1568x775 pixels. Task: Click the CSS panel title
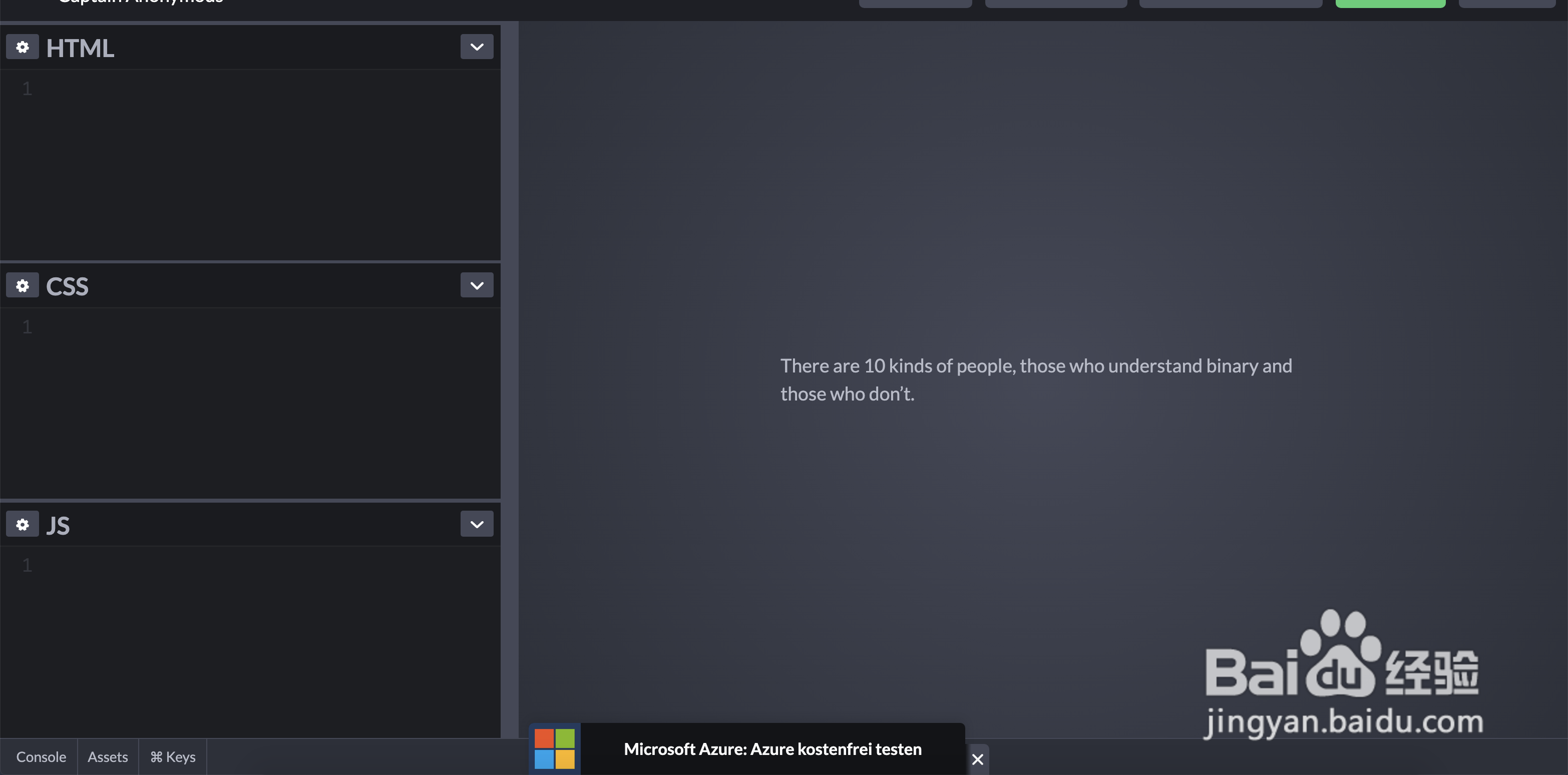(x=67, y=287)
